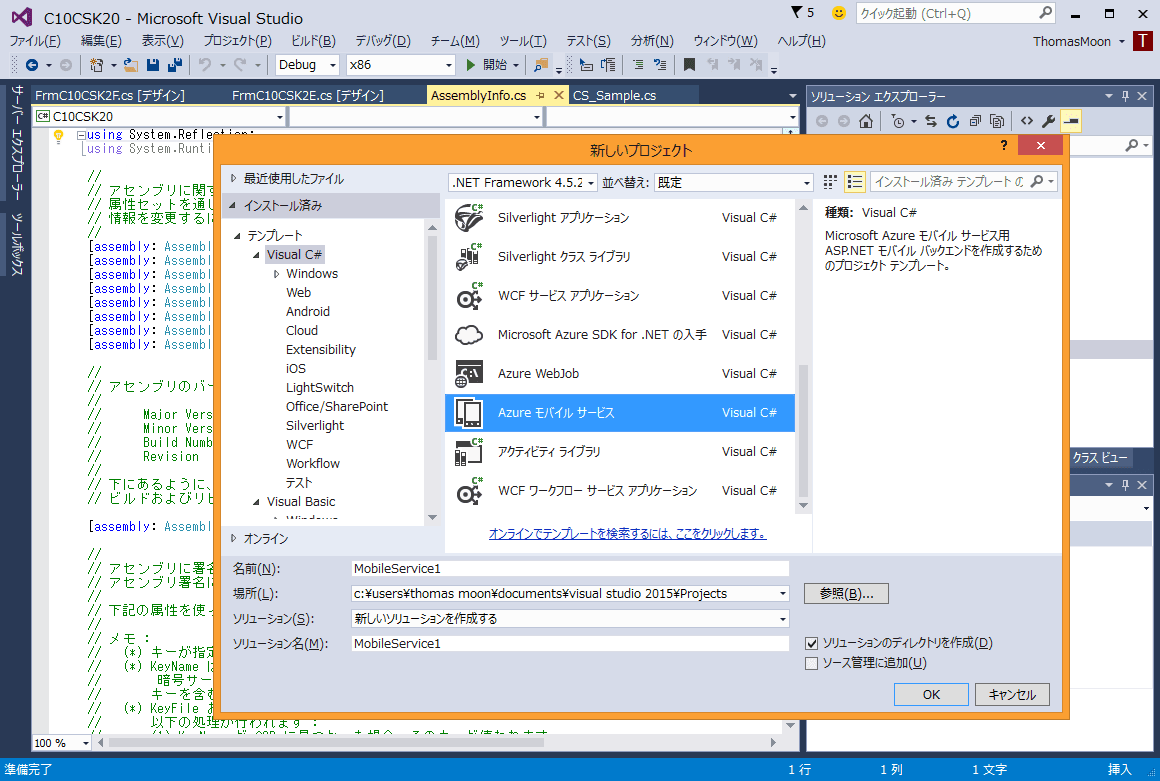
Task: Click the View Code icon in Solution Explorer
Action: (1027, 121)
